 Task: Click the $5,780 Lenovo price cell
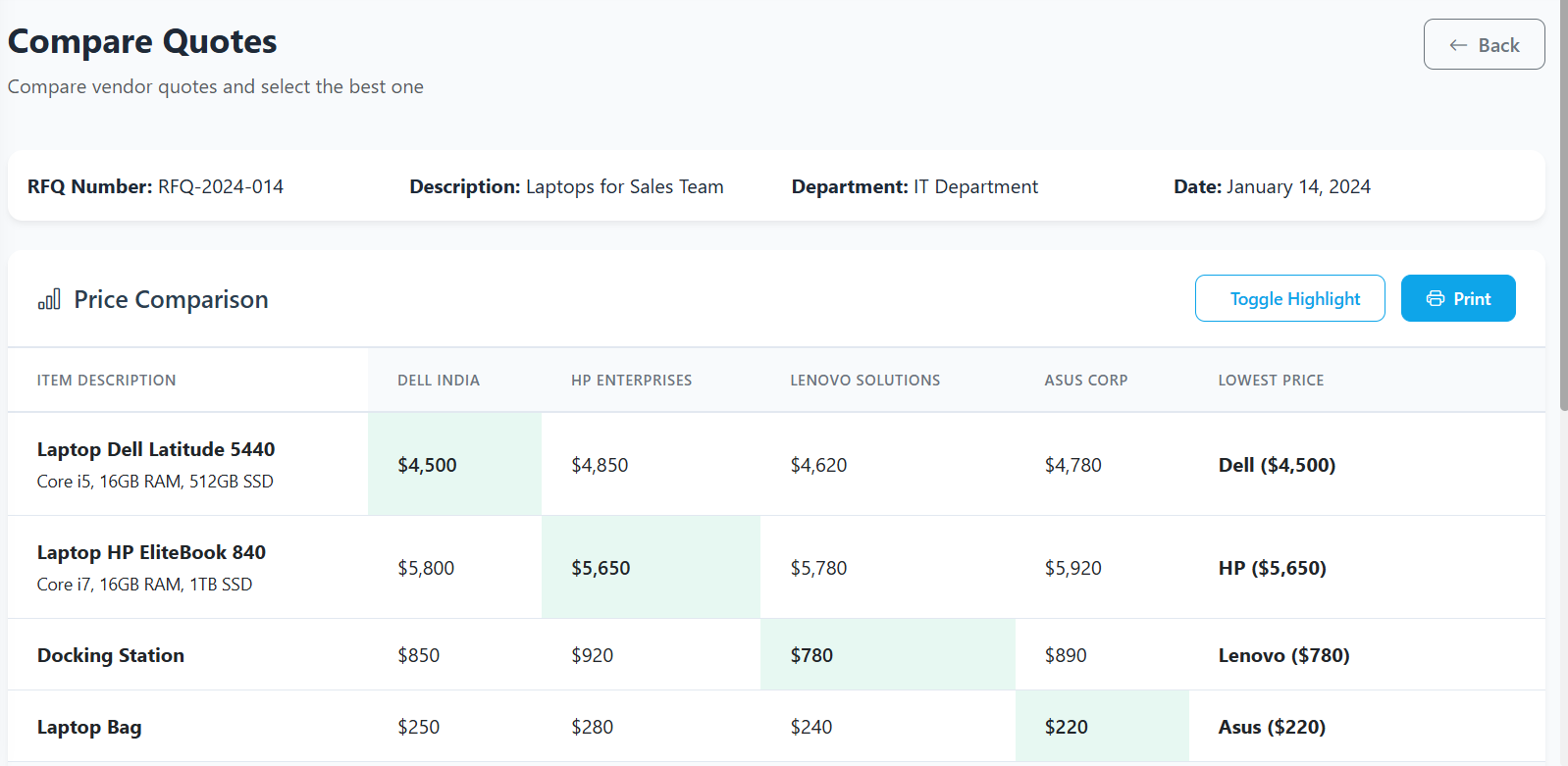[x=887, y=567]
